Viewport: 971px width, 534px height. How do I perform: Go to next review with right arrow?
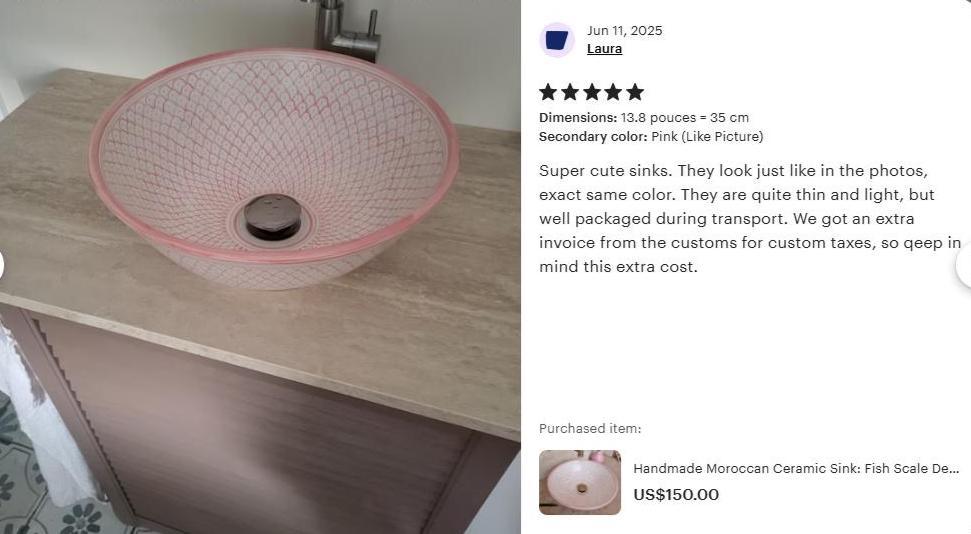965,265
